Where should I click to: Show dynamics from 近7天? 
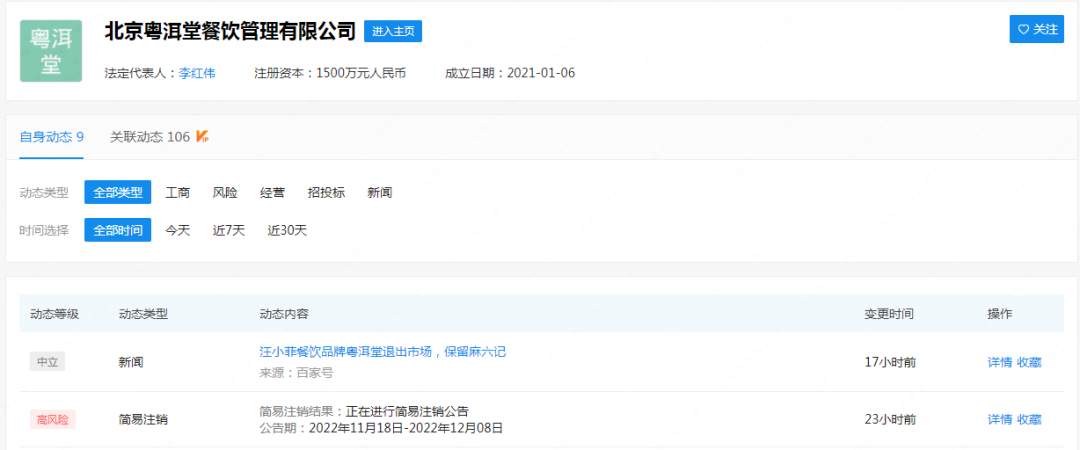[229, 229]
